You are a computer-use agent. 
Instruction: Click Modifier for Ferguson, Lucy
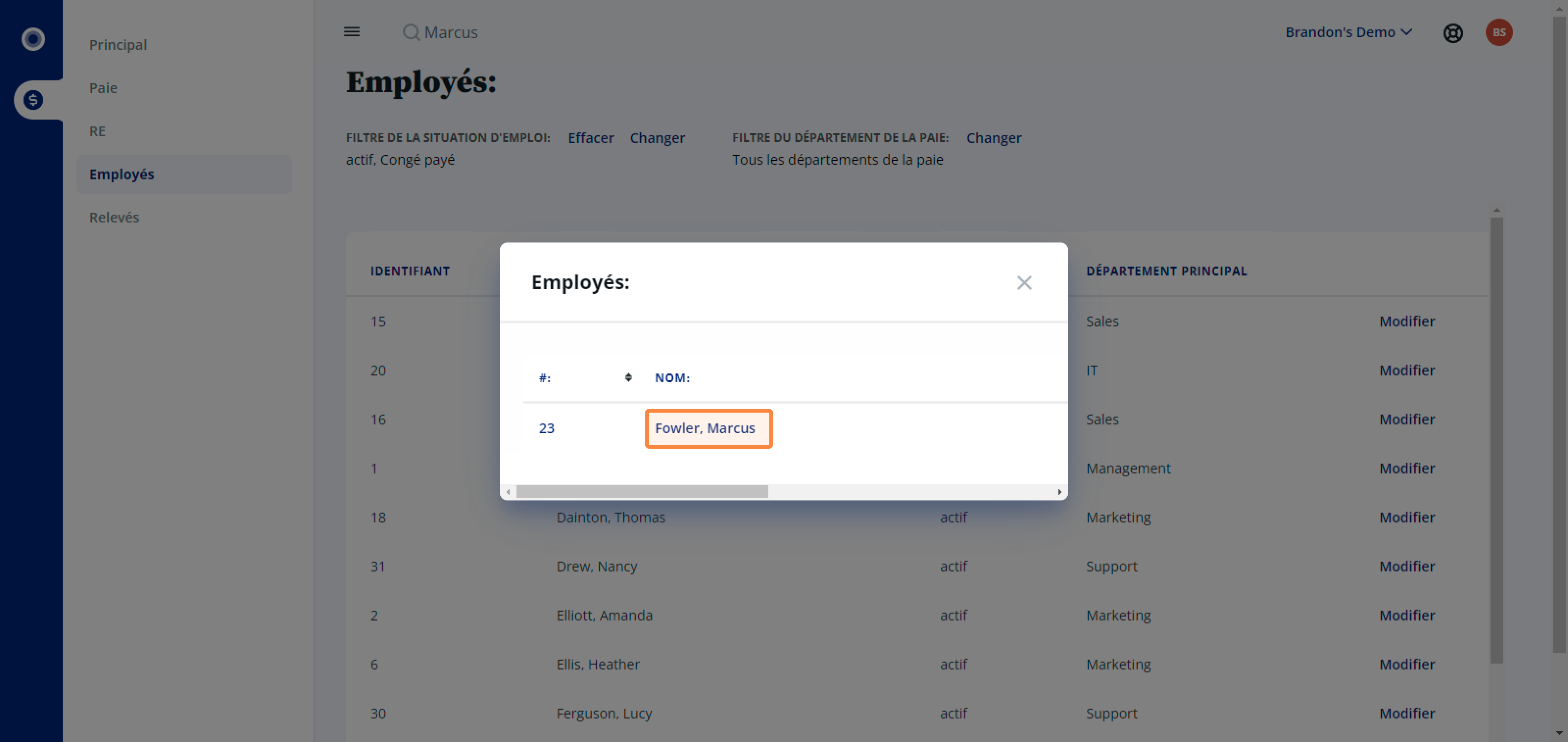coord(1407,714)
